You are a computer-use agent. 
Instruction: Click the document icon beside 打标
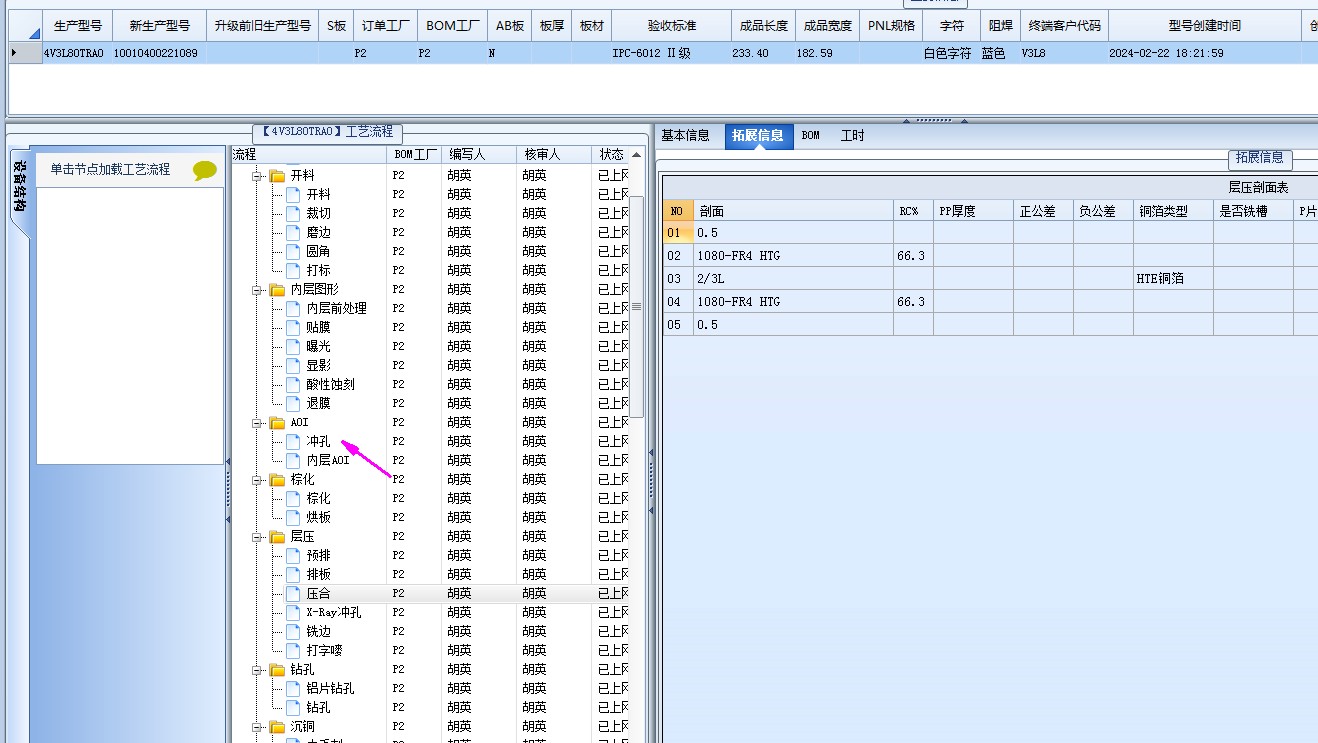[x=293, y=270]
